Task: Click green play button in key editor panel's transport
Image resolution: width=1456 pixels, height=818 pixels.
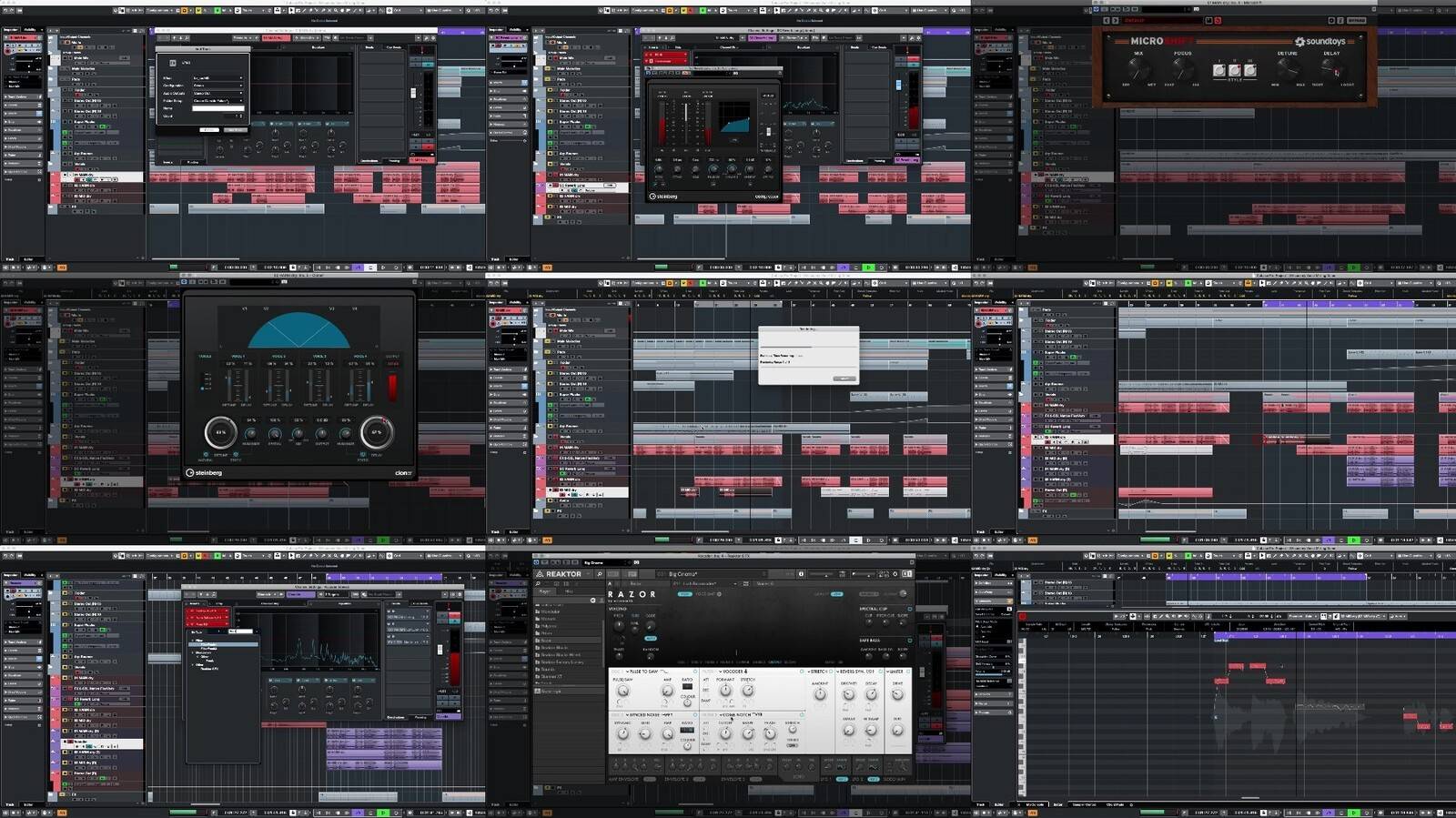Action: (x=1353, y=813)
